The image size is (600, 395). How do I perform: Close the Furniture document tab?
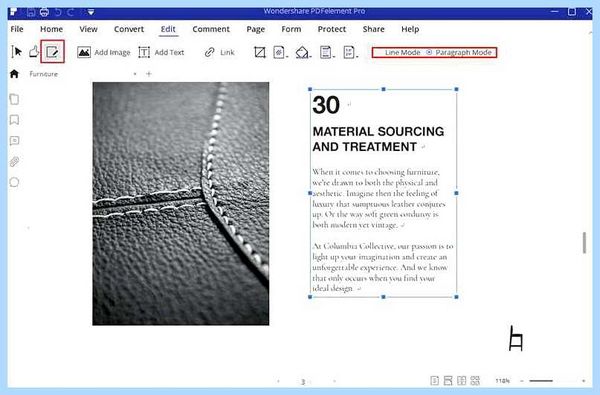click(x=135, y=74)
